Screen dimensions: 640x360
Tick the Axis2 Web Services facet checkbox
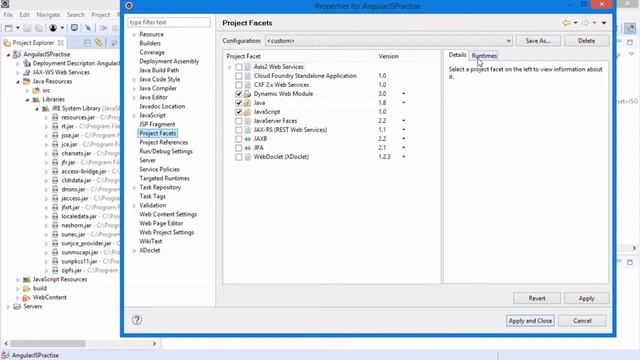238,67
